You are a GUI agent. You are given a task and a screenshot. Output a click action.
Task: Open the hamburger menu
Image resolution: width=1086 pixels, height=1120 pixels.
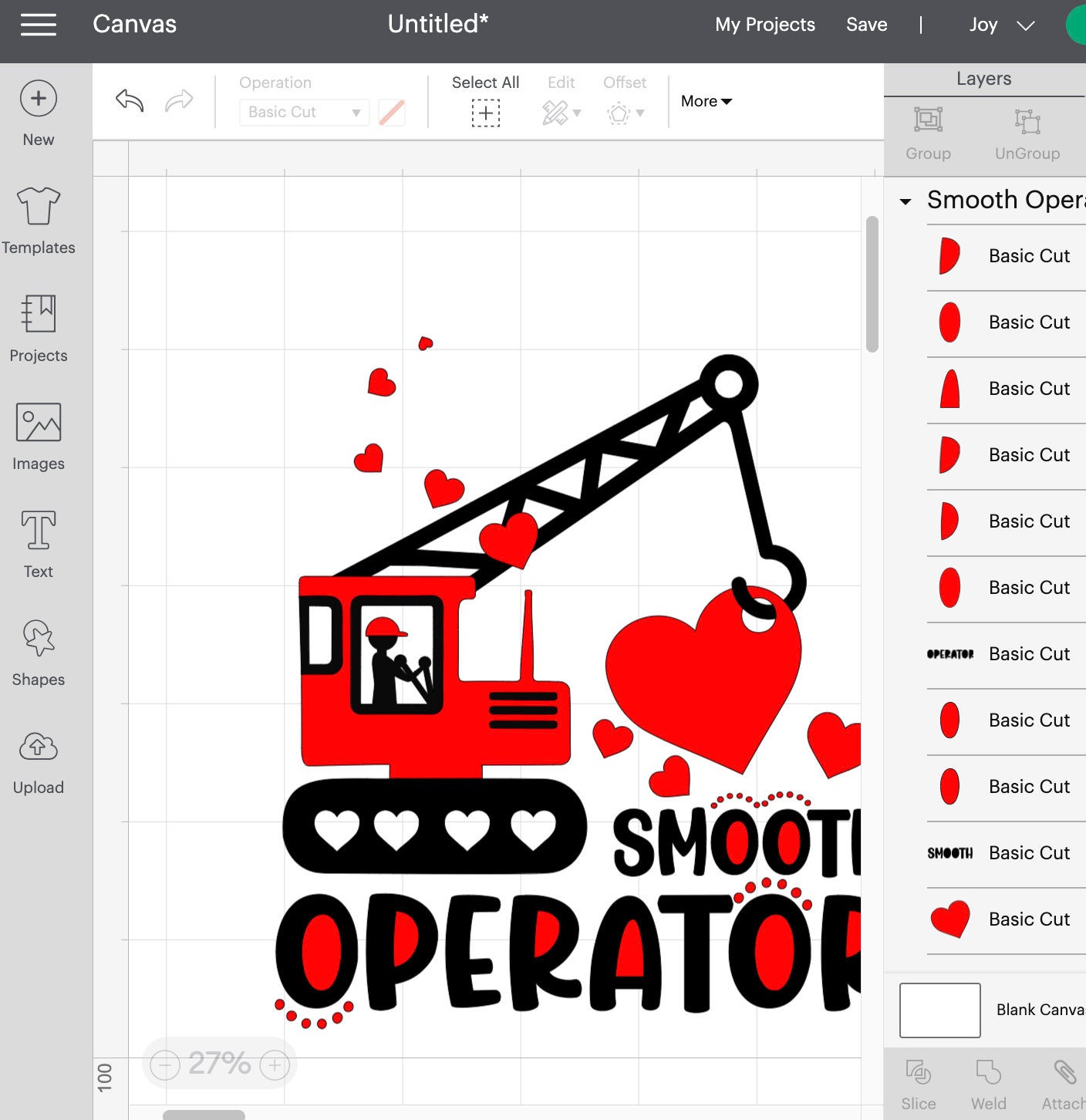(x=37, y=24)
